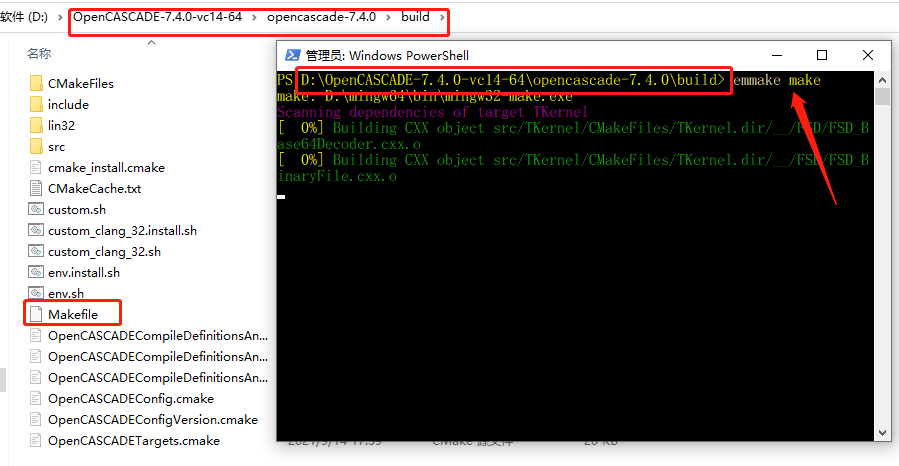Screen dimensions: 899x466
Task: Select file name custom.sh
Action: [x=77, y=209]
